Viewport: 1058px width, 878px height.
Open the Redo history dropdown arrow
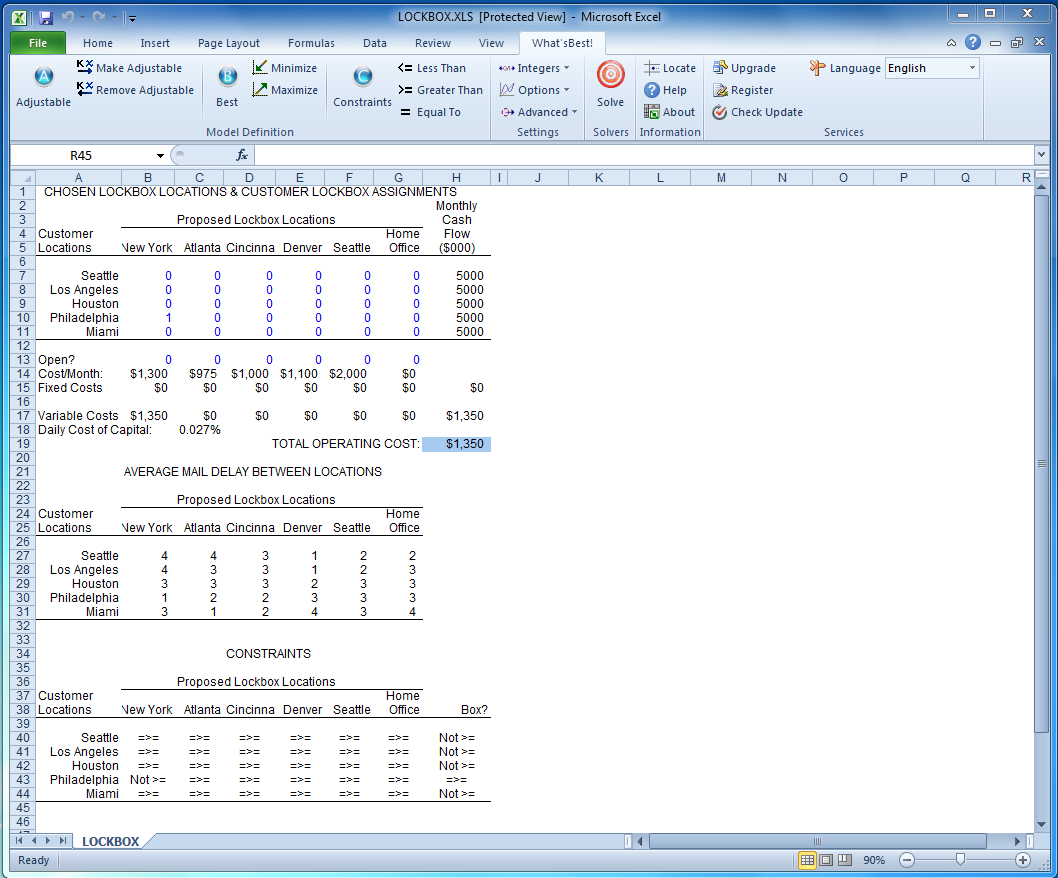pos(114,18)
